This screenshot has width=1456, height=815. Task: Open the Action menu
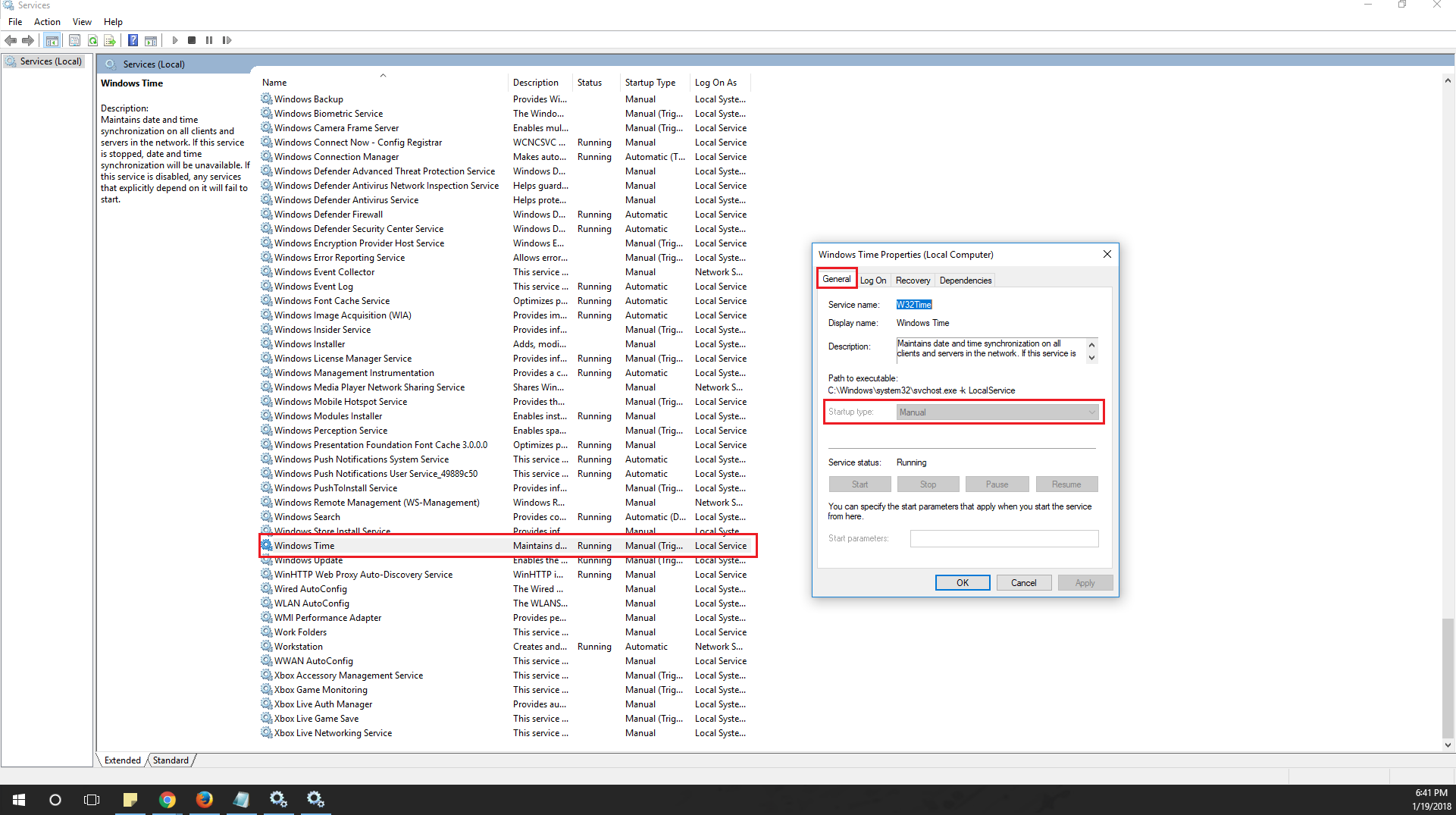pyautogui.click(x=47, y=22)
